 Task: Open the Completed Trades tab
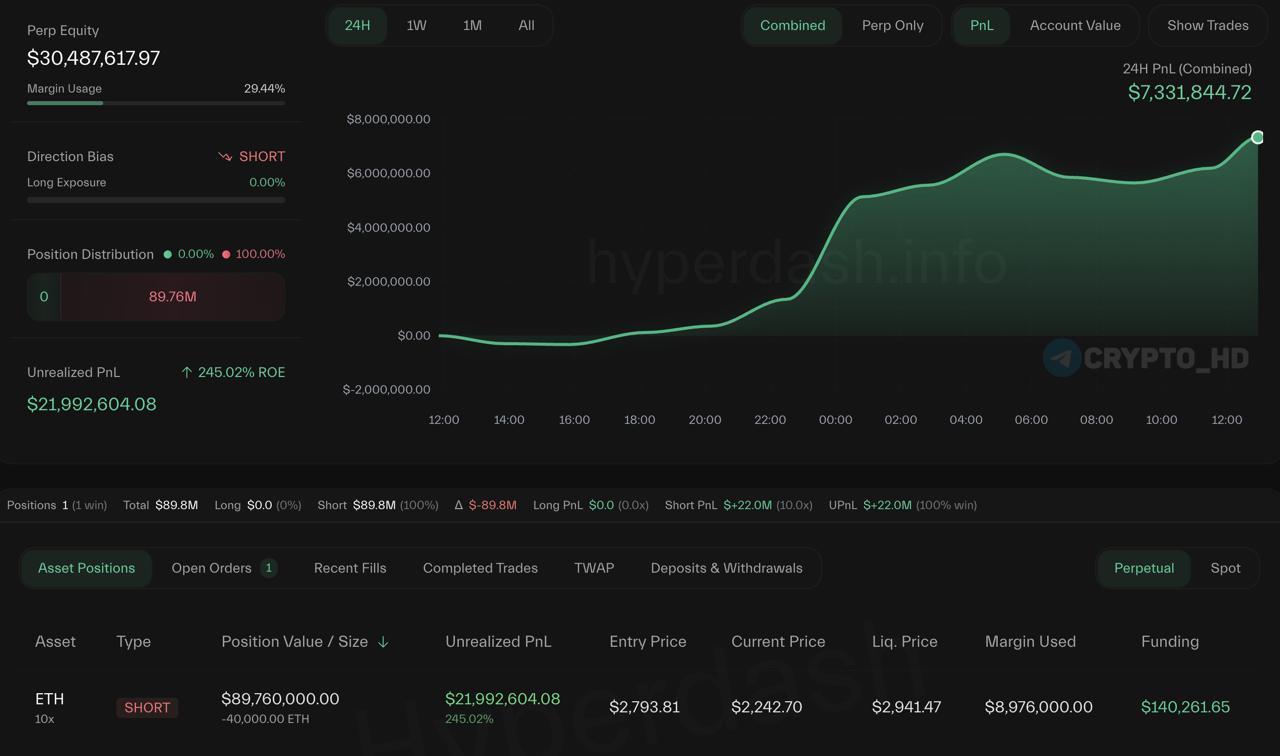click(x=480, y=568)
